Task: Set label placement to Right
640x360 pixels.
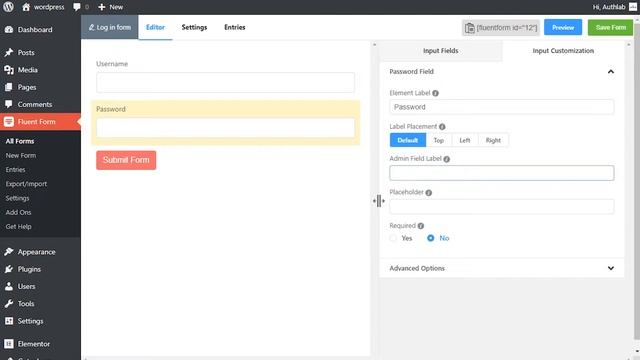Action: (493, 140)
